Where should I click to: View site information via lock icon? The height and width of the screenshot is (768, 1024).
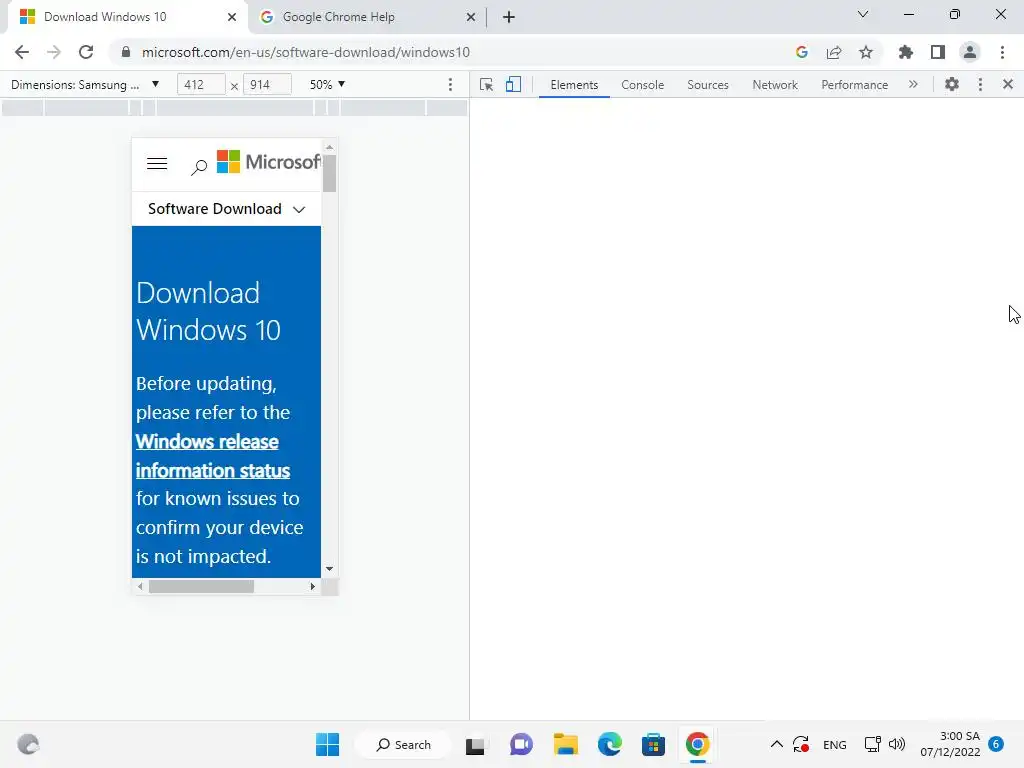tap(126, 52)
